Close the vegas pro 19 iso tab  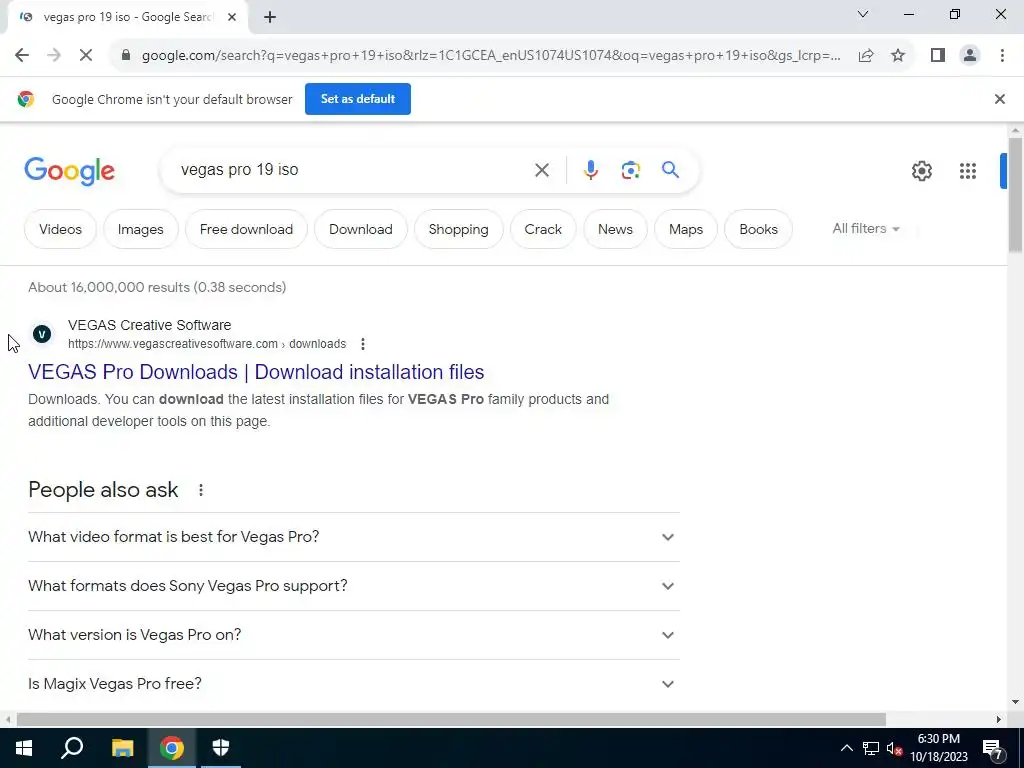pos(232,17)
